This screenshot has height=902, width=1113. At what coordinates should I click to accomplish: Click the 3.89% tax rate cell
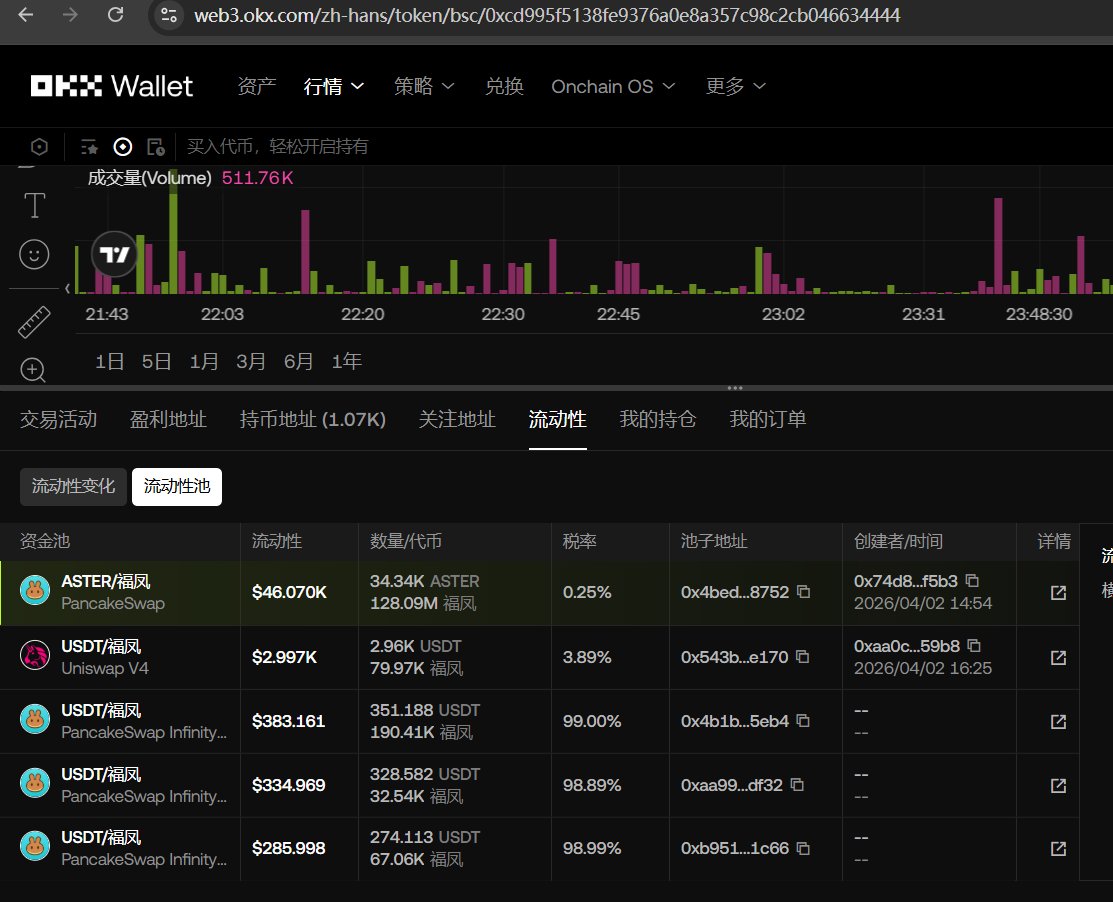587,658
